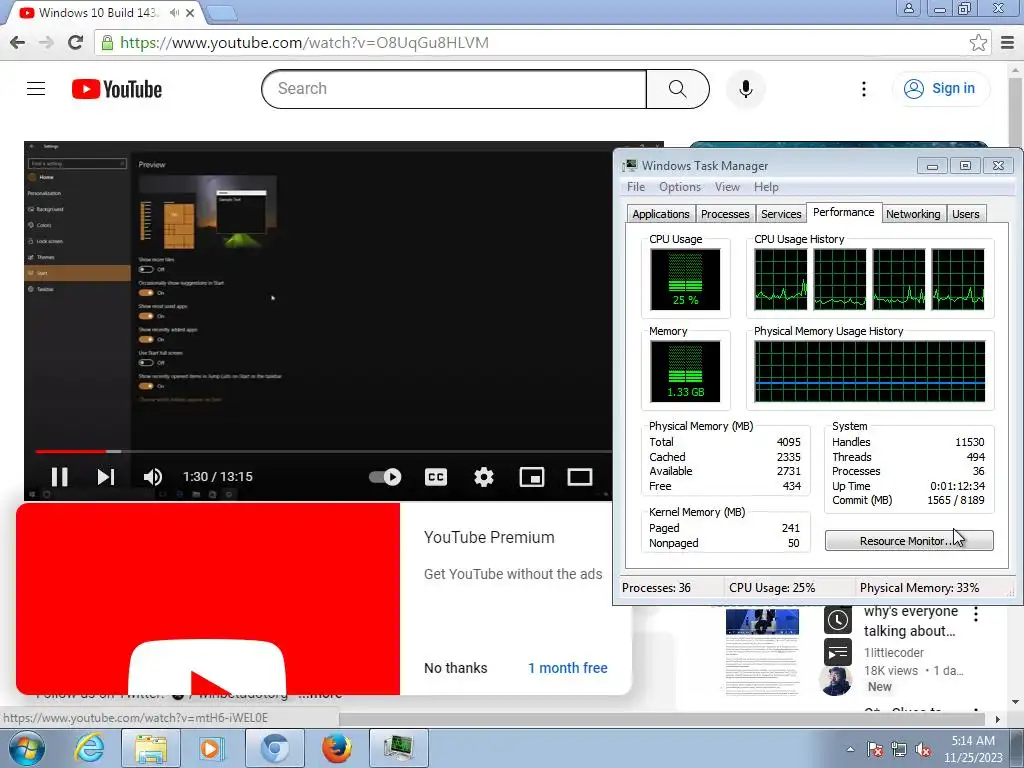
Task: Show hidden tray icons arrow
Action: click(x=850, y=750)
